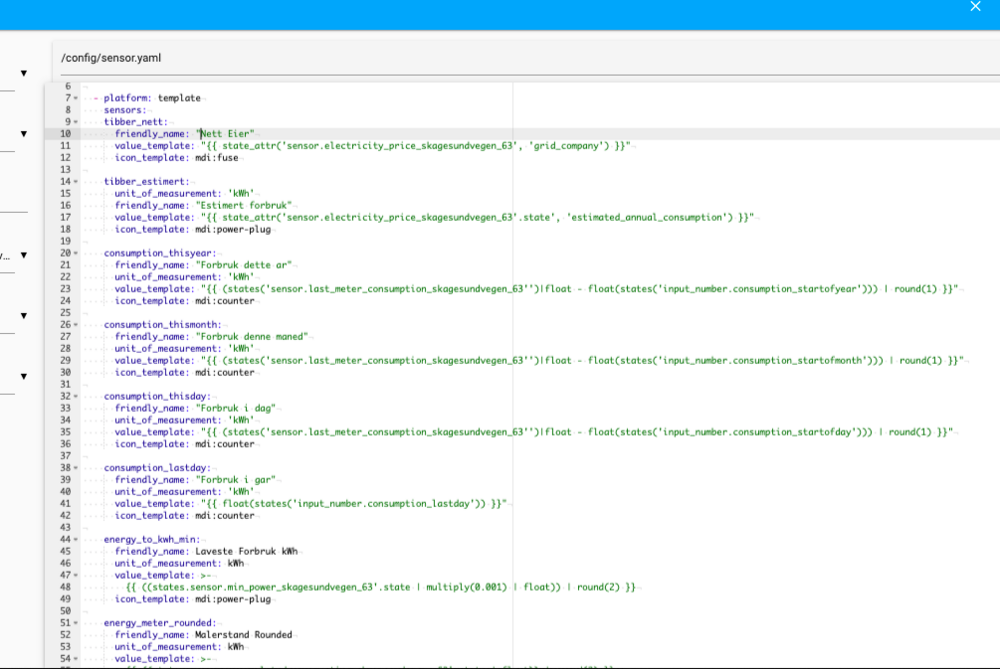Fold the consumption_thisyear section

point(76,254)
